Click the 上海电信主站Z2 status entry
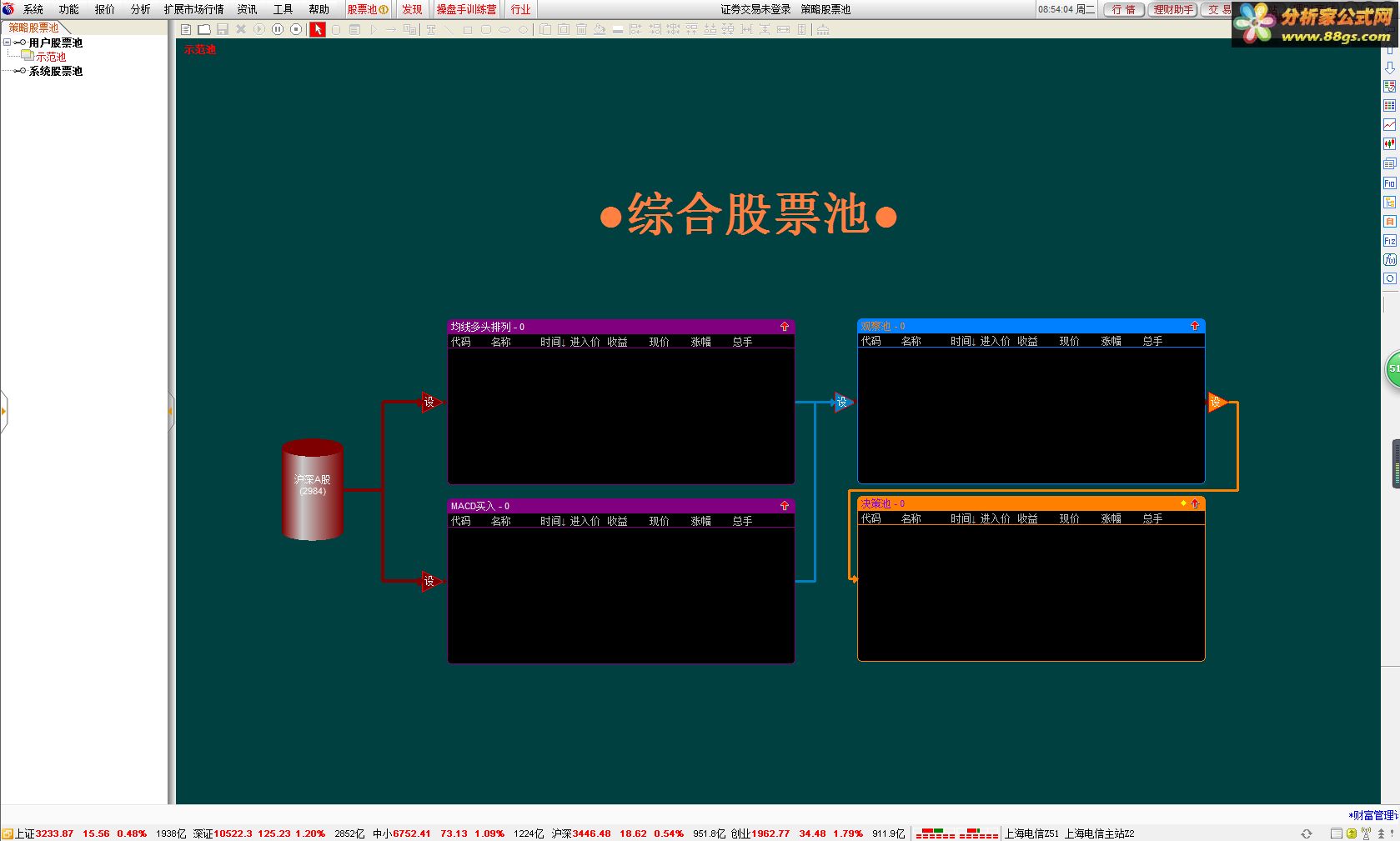The image size is (1400, 841). [x=1099, y=833]
